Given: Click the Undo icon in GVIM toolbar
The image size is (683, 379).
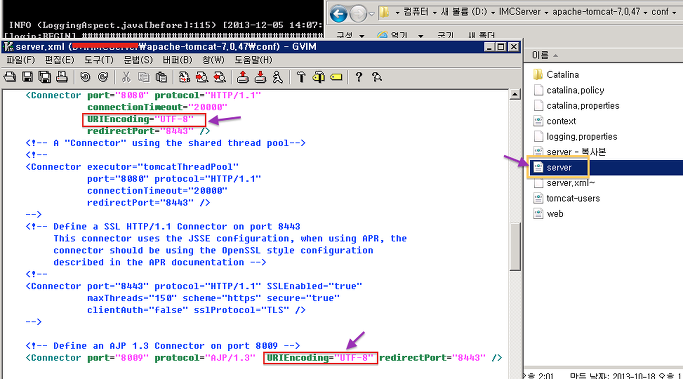Looking at the screenshot, I should (85, 77).
